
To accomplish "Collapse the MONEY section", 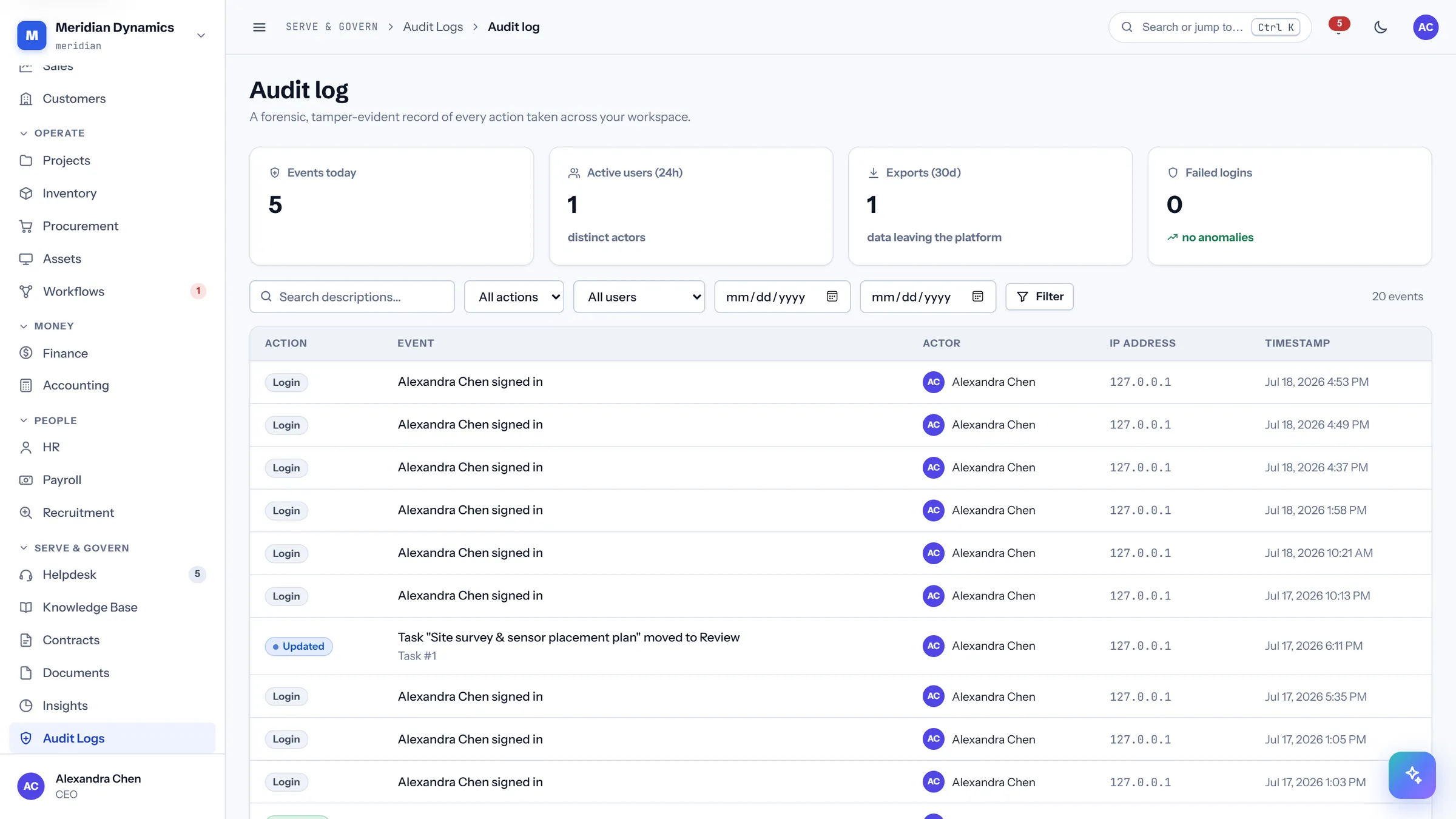I will (x=47, y=326).
